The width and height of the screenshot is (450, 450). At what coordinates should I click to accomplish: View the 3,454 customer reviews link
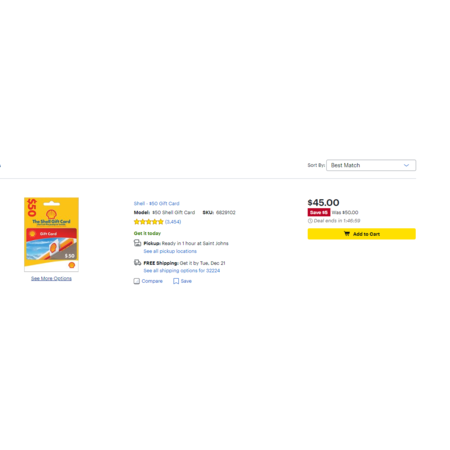tap(173, 222)
